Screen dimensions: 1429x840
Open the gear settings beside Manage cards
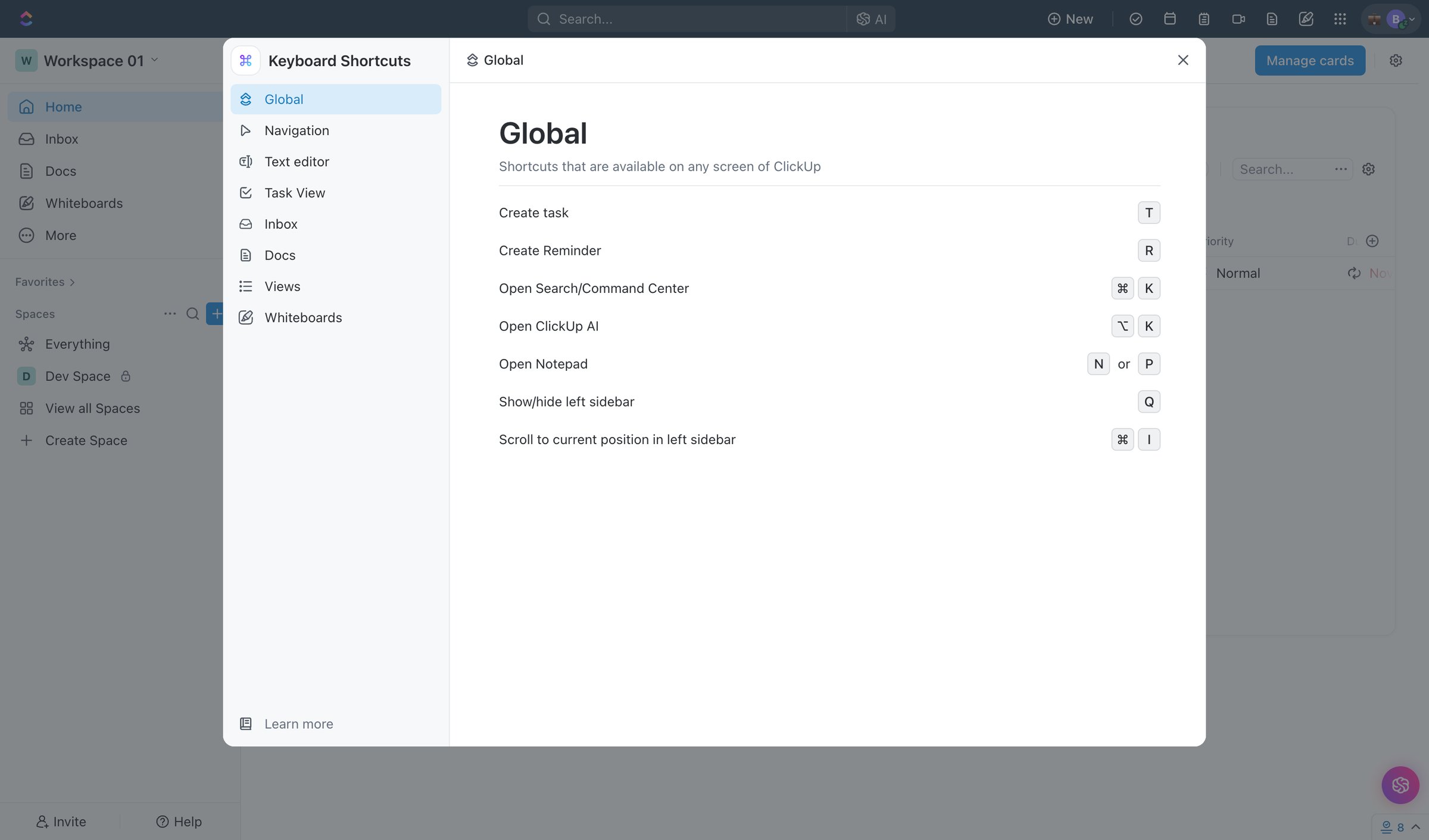[1396, 60]
